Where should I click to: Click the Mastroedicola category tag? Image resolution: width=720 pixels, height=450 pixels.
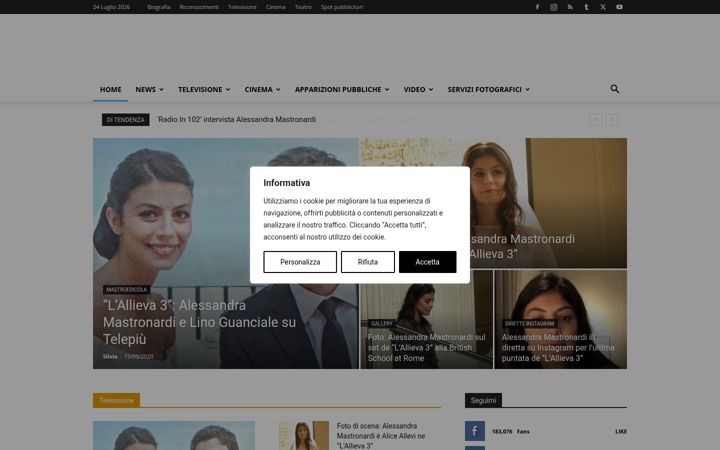click(127, 290)
